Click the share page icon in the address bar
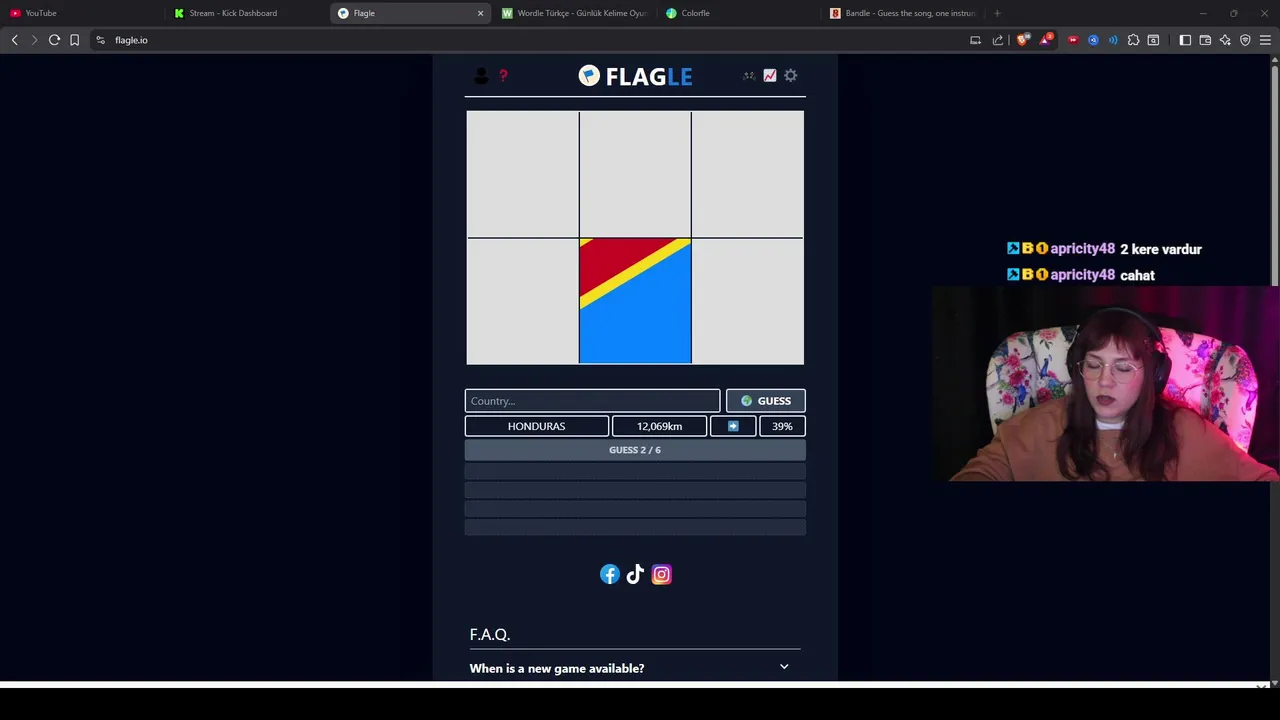The width and height of the screenshot is (1280, 720). pos(997,40)
